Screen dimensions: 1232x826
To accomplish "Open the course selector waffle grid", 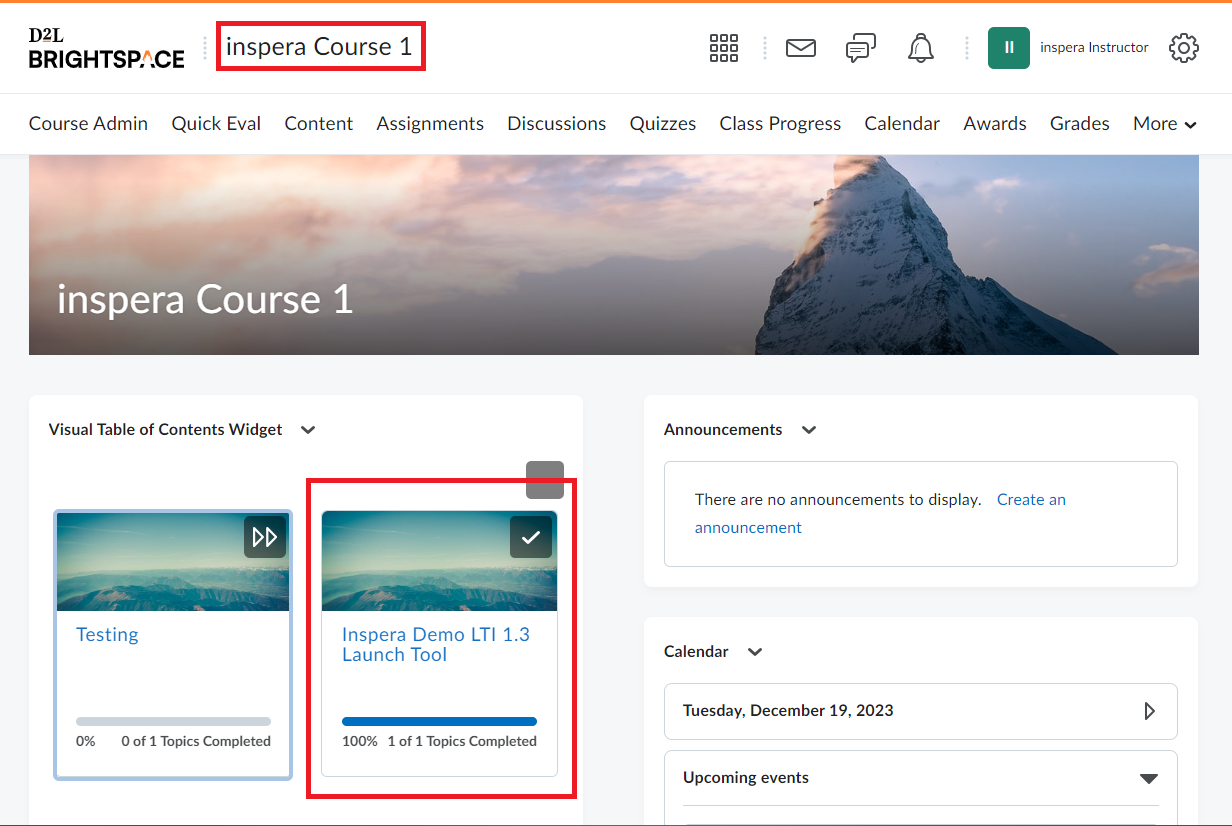I will (x=723, y=48).
